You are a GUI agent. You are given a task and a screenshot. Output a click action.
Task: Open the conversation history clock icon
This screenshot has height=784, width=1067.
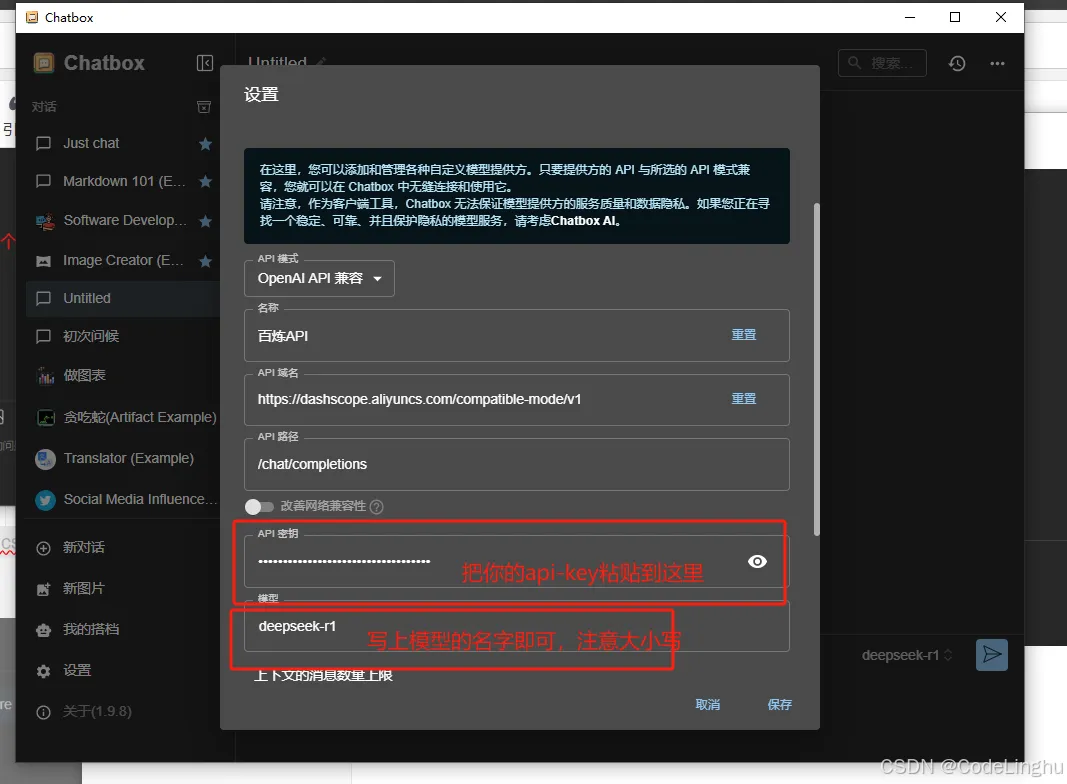(957, 63)
